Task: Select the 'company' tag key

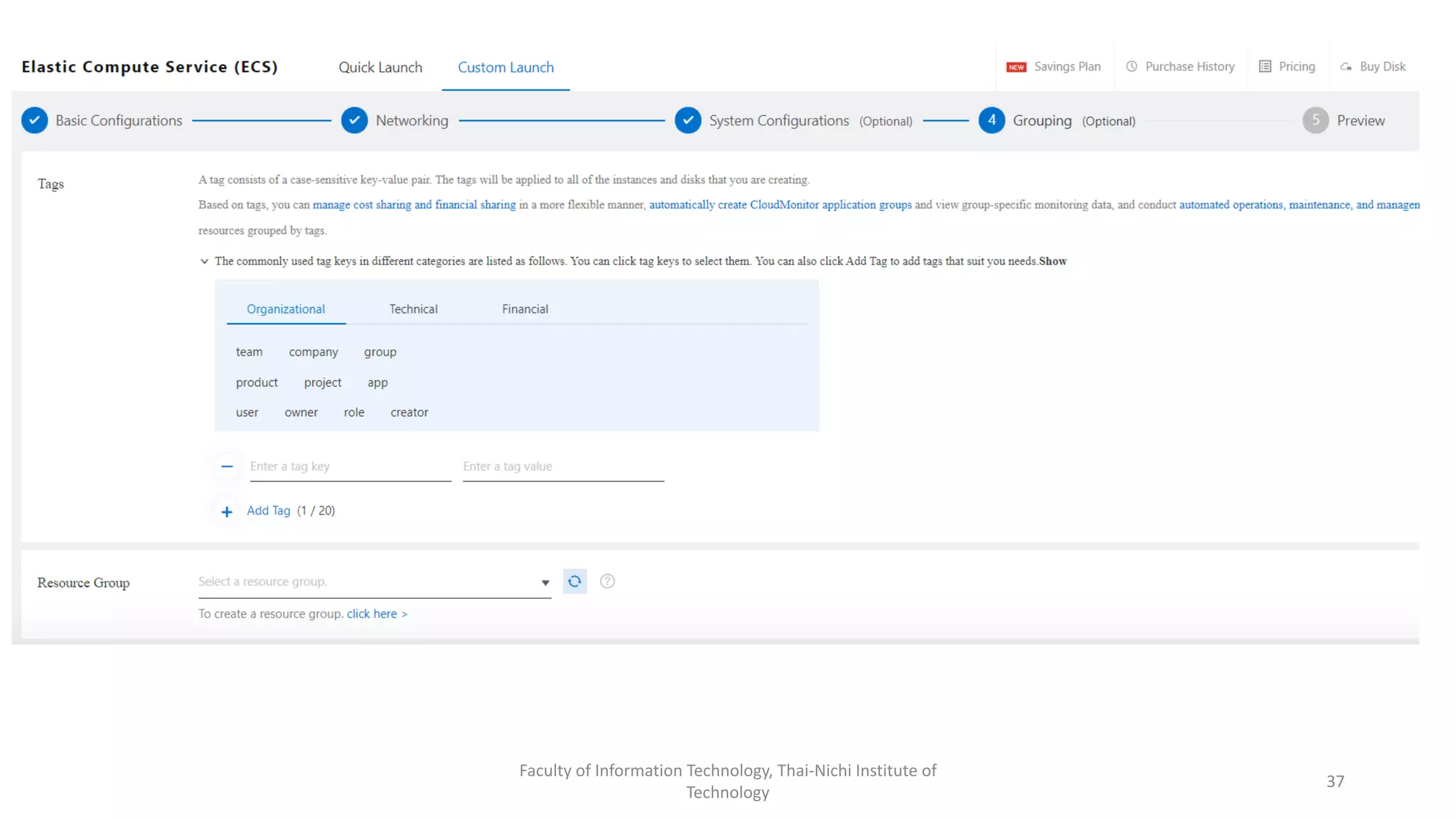Action: (313, 352)
